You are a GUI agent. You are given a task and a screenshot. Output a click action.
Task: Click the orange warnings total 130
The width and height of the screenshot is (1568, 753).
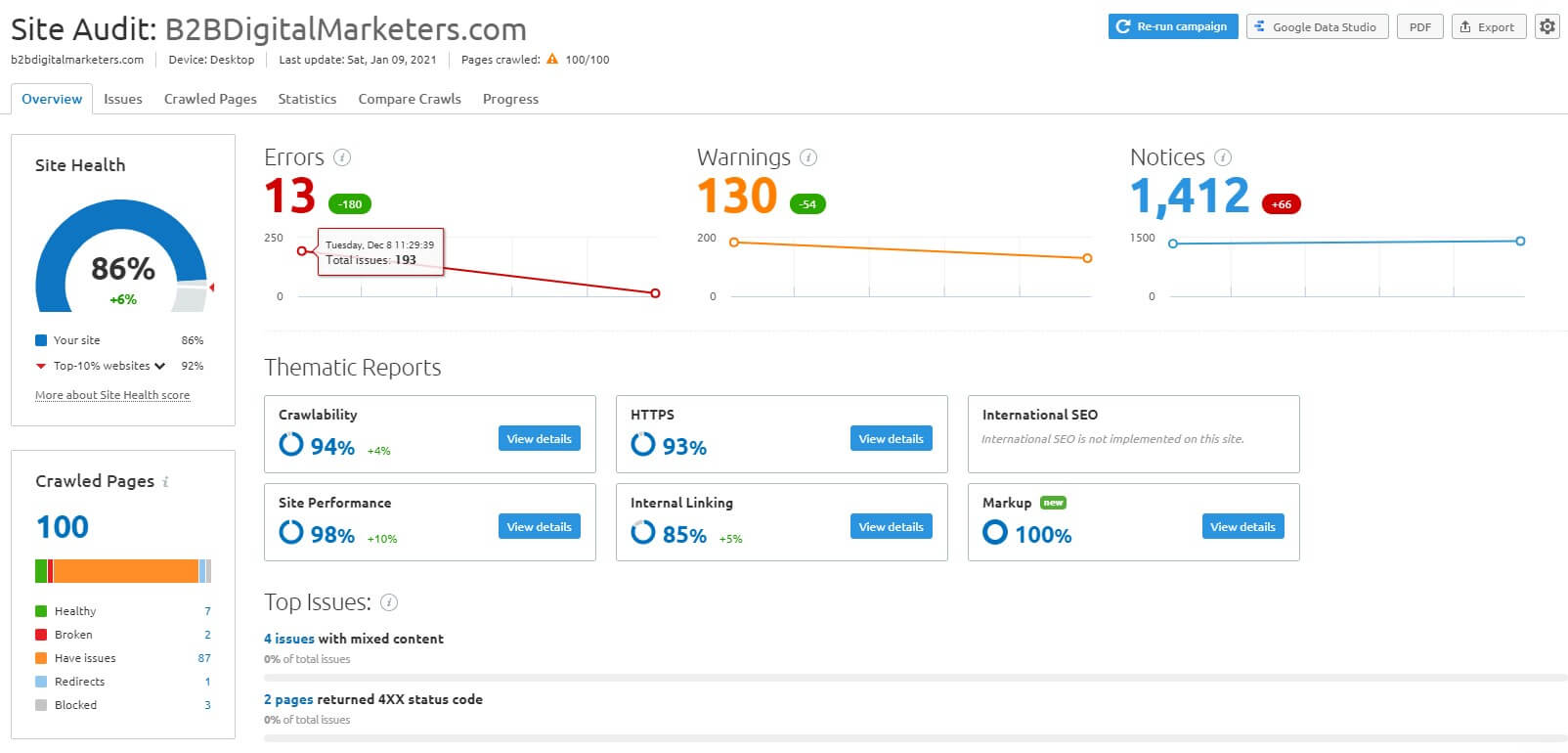click(737, 196)
